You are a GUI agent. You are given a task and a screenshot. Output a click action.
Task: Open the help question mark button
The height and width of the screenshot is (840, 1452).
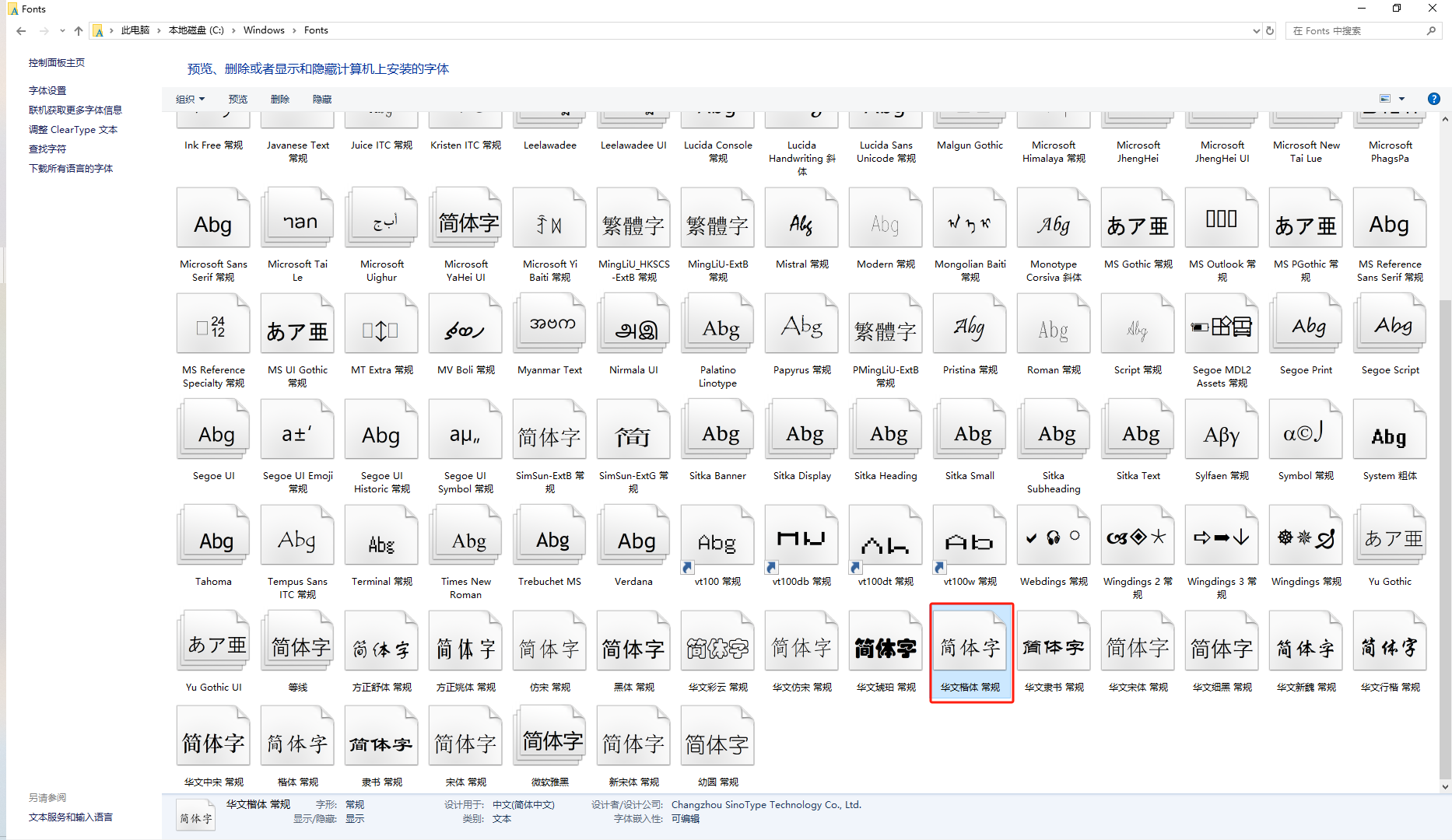(1433, 99)
